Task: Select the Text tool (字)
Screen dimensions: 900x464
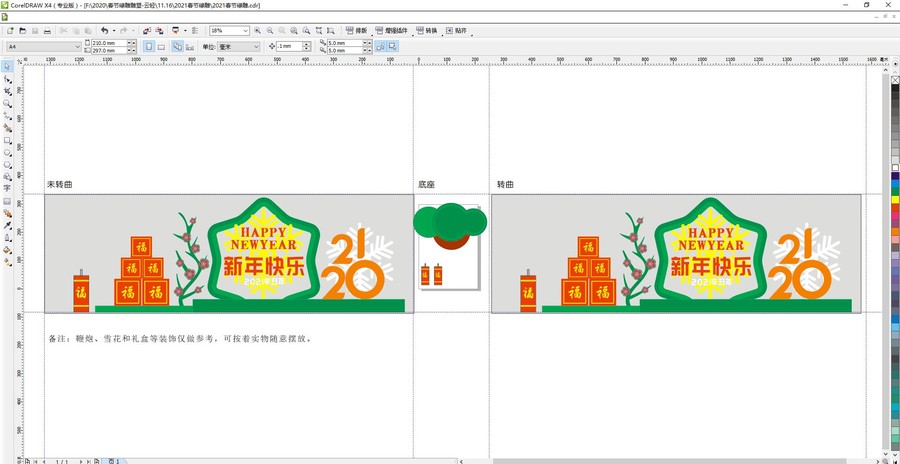Action: point(7,188)
